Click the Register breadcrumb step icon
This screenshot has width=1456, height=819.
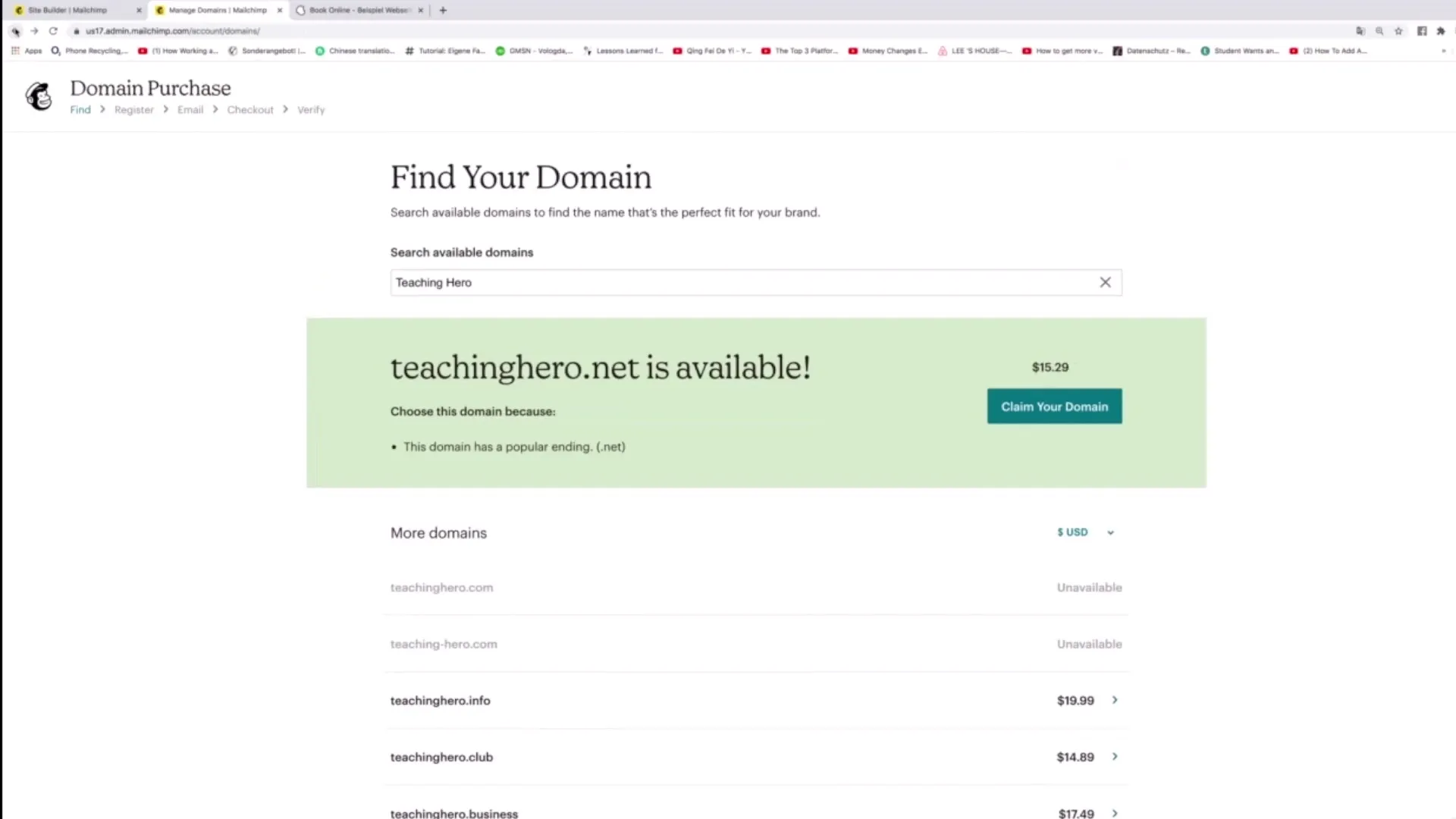tap(134, 110)
